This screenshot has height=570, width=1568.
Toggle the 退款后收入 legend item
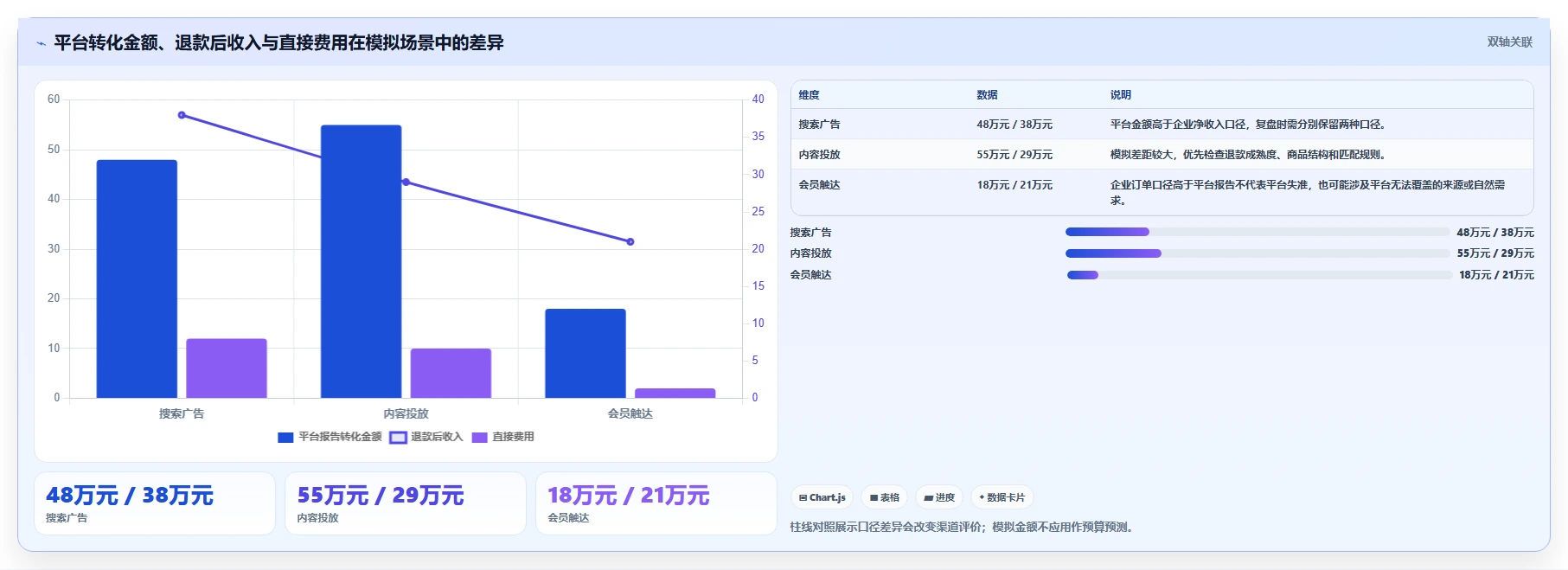pos(426,437)
